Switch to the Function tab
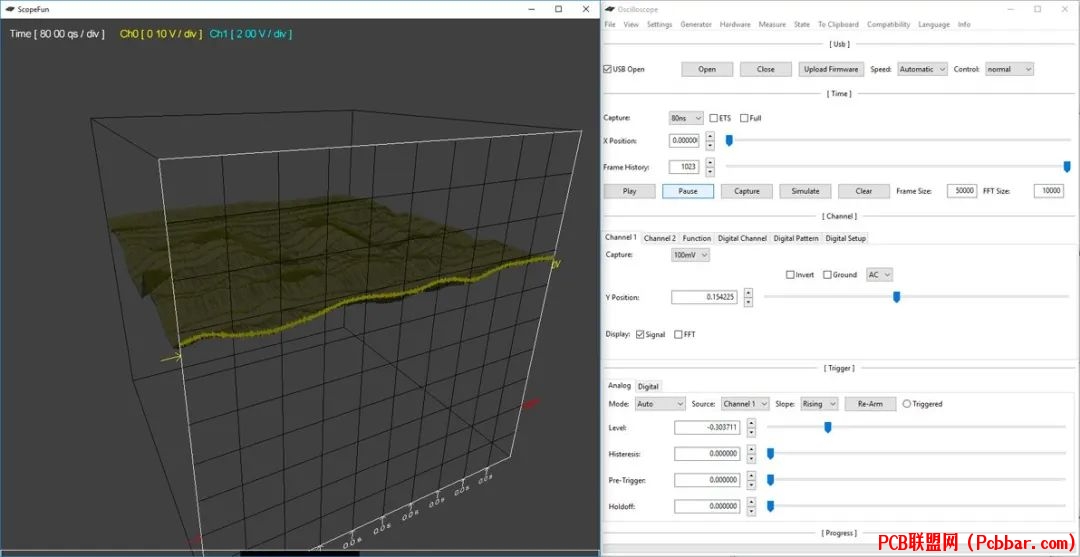This screenshot has height=557, width=1080. coord(697,238)
